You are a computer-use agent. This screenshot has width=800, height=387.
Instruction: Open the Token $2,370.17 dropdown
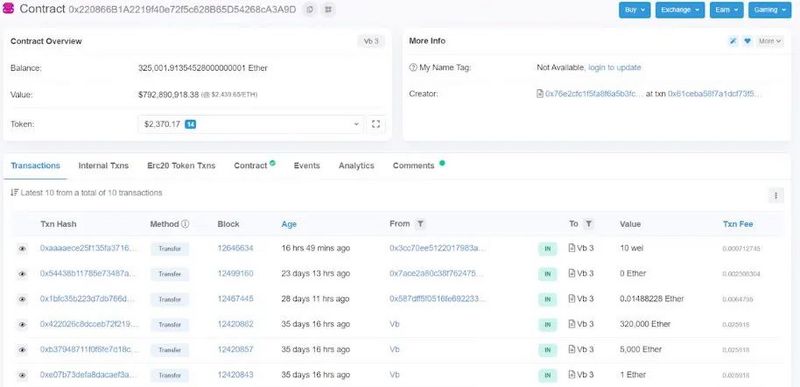click(251, 124)
